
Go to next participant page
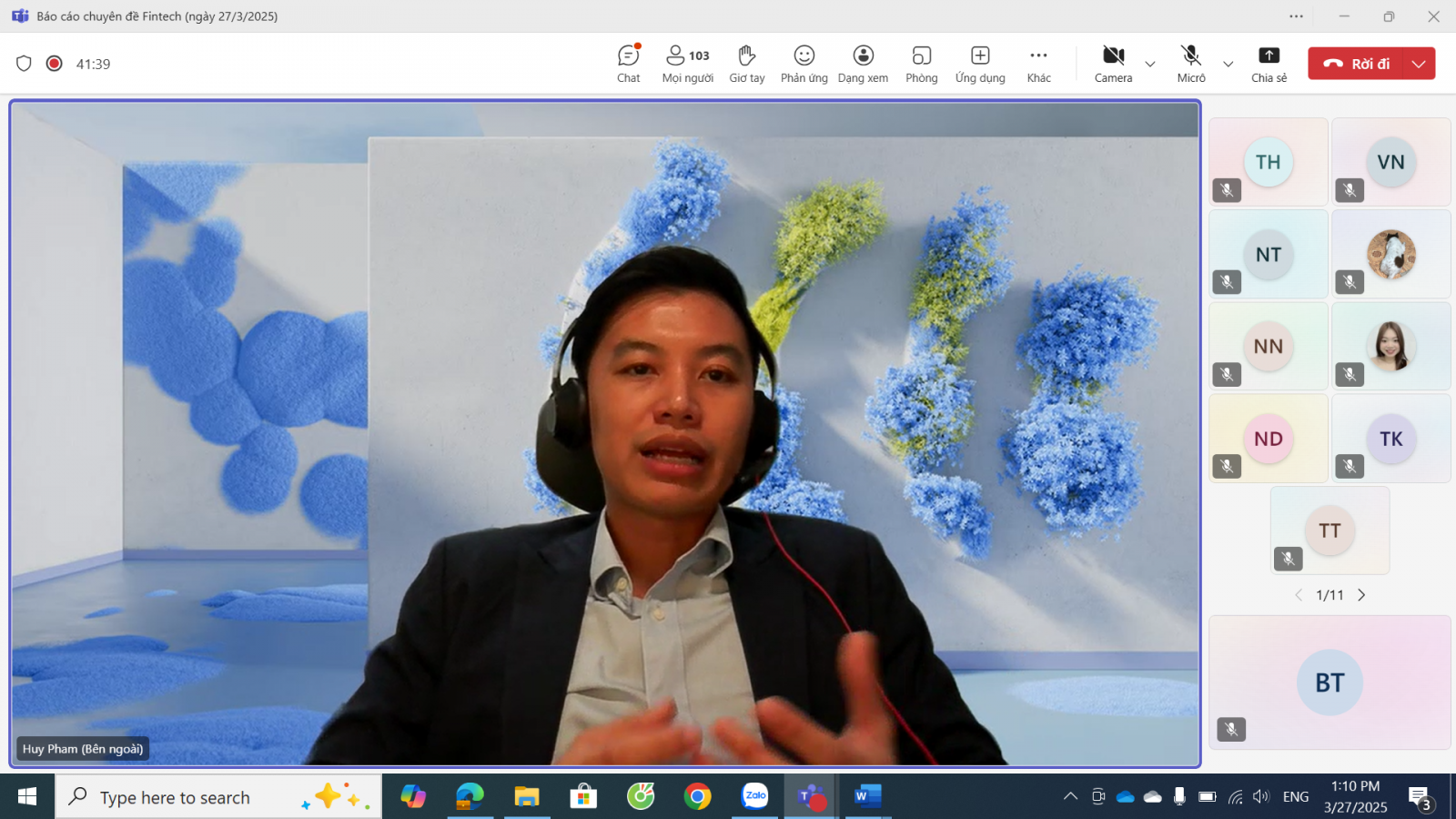tap(1361, 595)
